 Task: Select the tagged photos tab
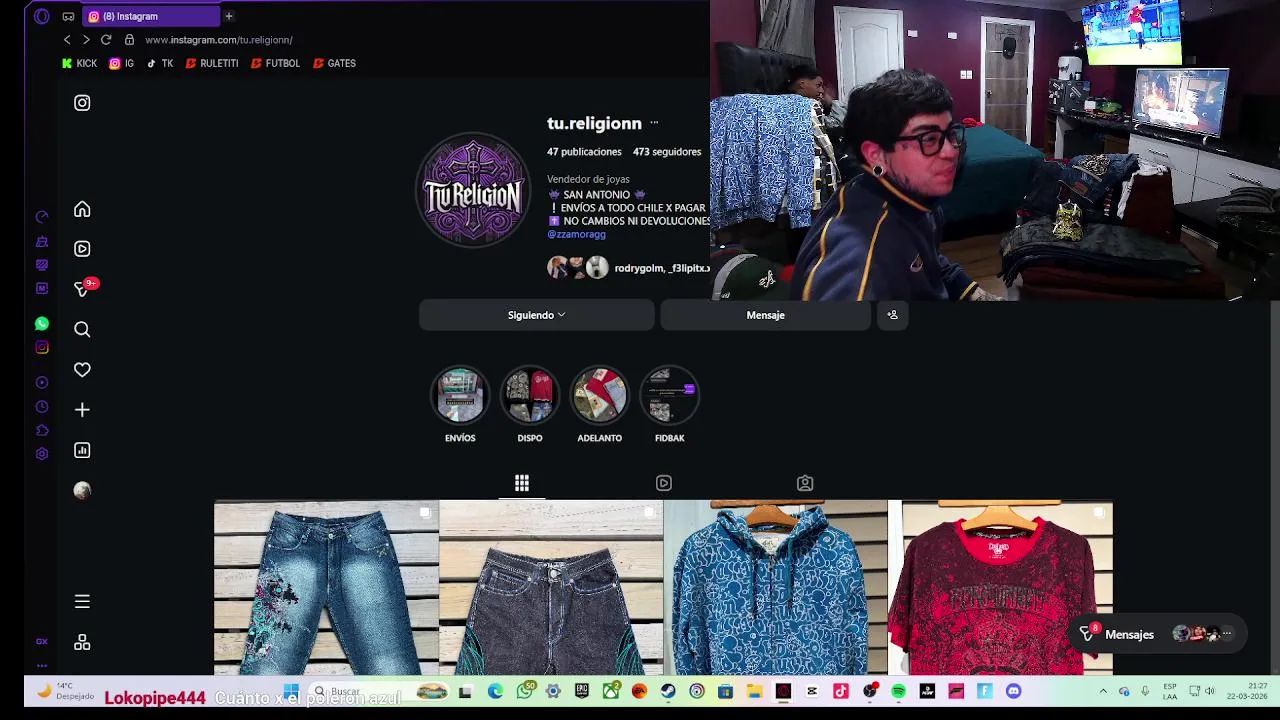[x=805, y=483]
